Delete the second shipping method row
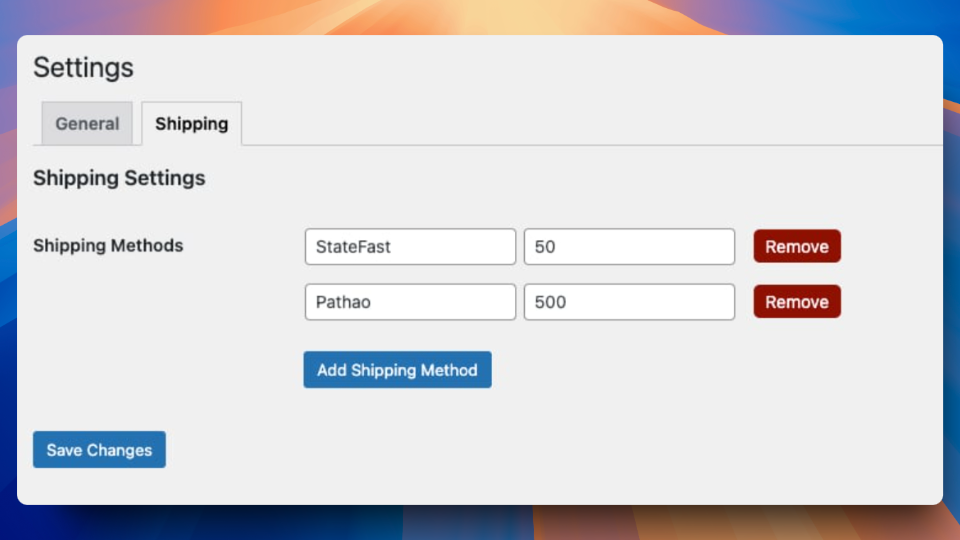960x540 pixels. coord(797,302)
